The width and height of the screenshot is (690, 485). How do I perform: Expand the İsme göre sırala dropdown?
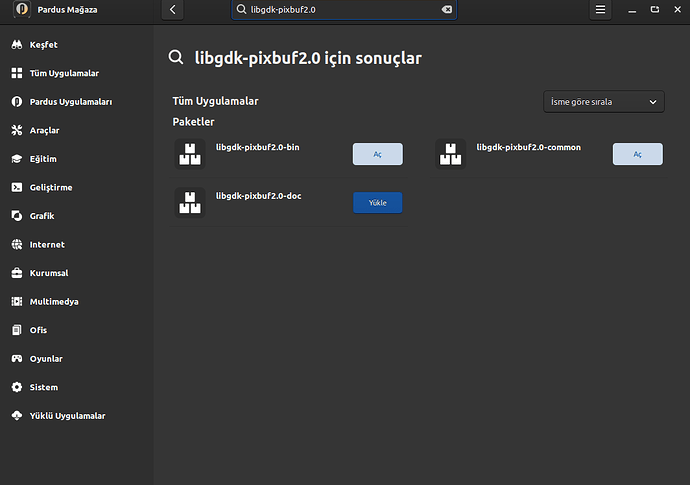pyautogui.click(x=604, y=102)
